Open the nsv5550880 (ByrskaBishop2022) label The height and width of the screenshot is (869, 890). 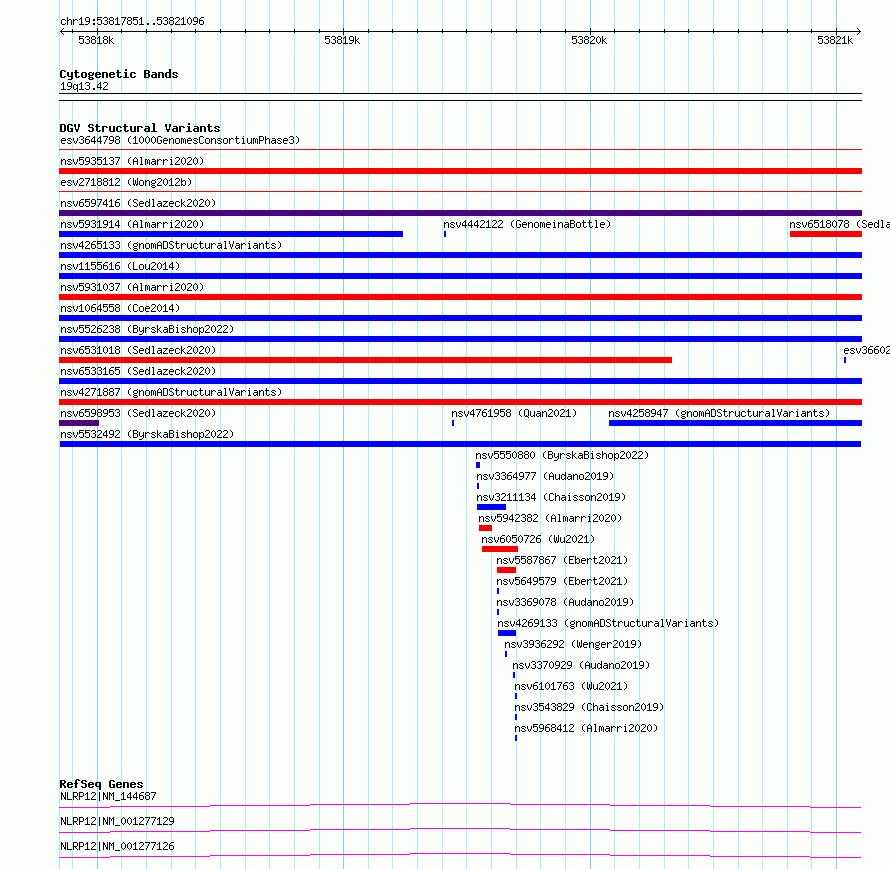point(562,455)
